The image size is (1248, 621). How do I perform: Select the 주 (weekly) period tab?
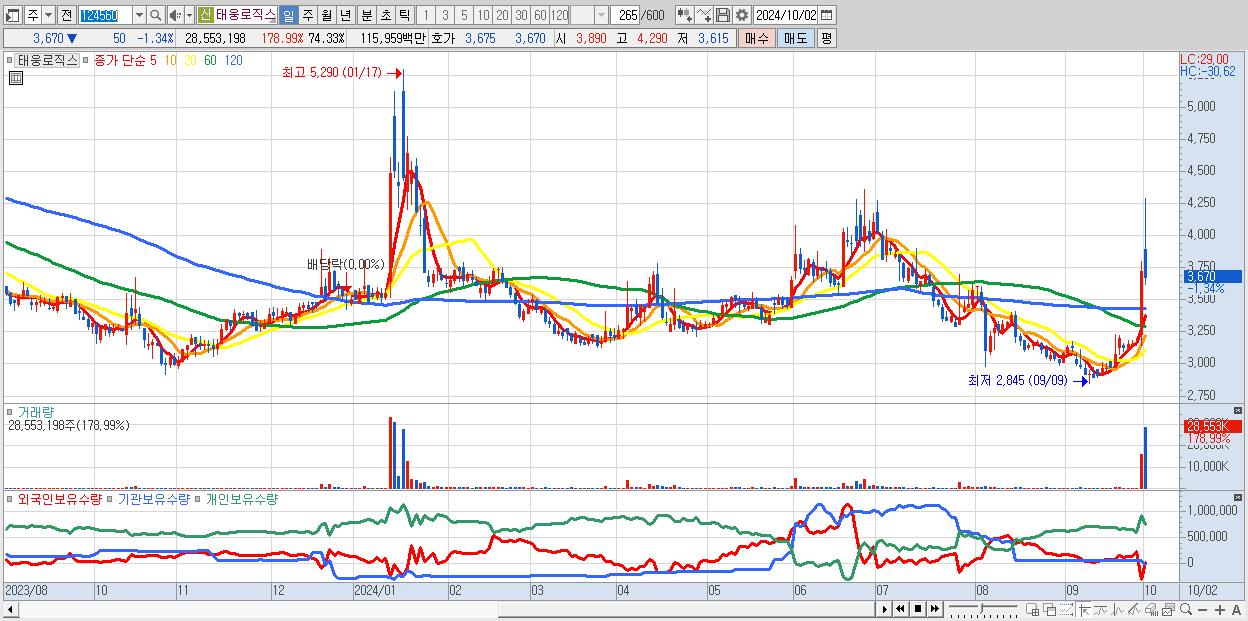click(307, 15)
